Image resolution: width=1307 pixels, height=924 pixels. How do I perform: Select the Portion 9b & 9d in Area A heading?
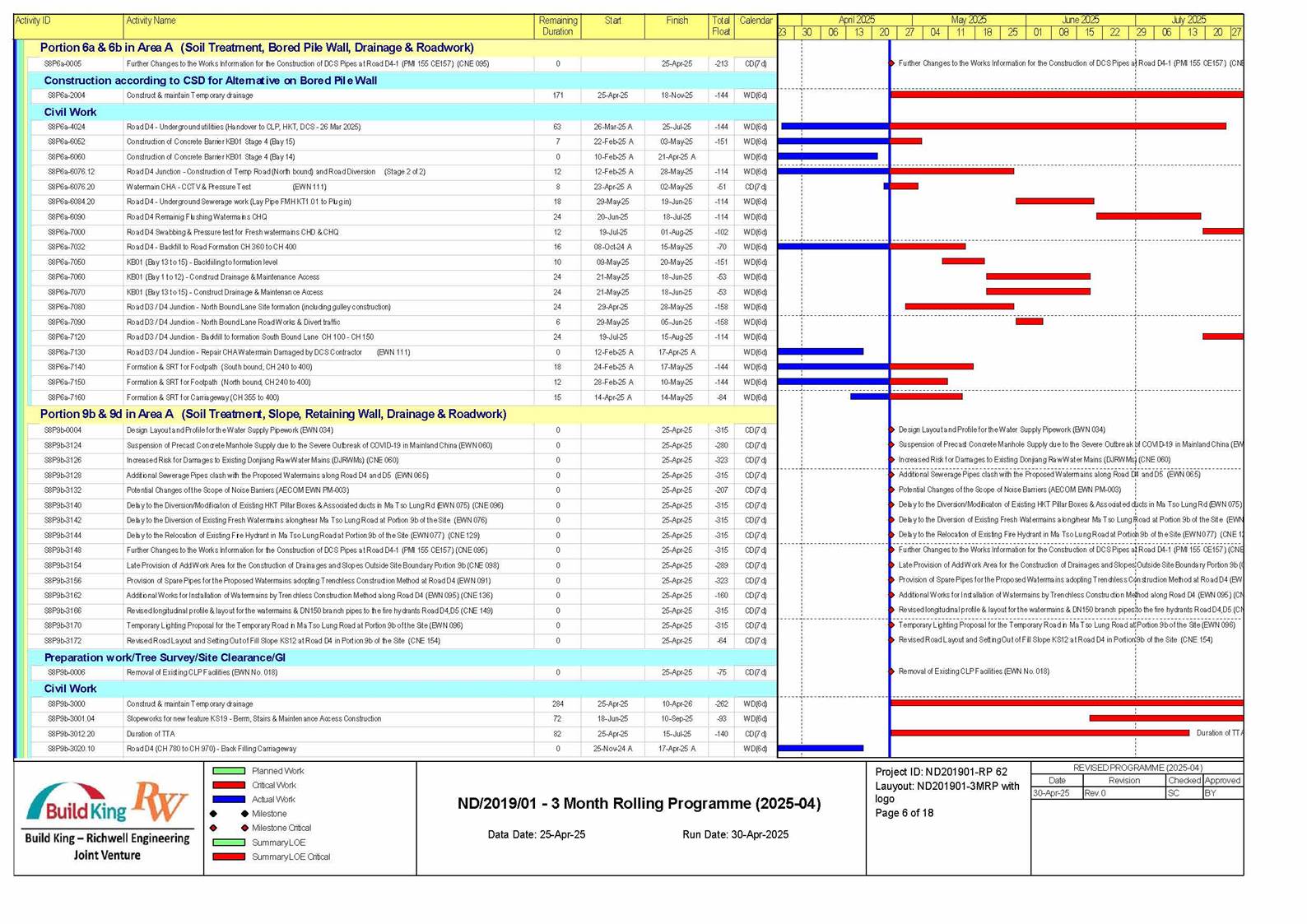pyautogui.click(x=273, y=414)
